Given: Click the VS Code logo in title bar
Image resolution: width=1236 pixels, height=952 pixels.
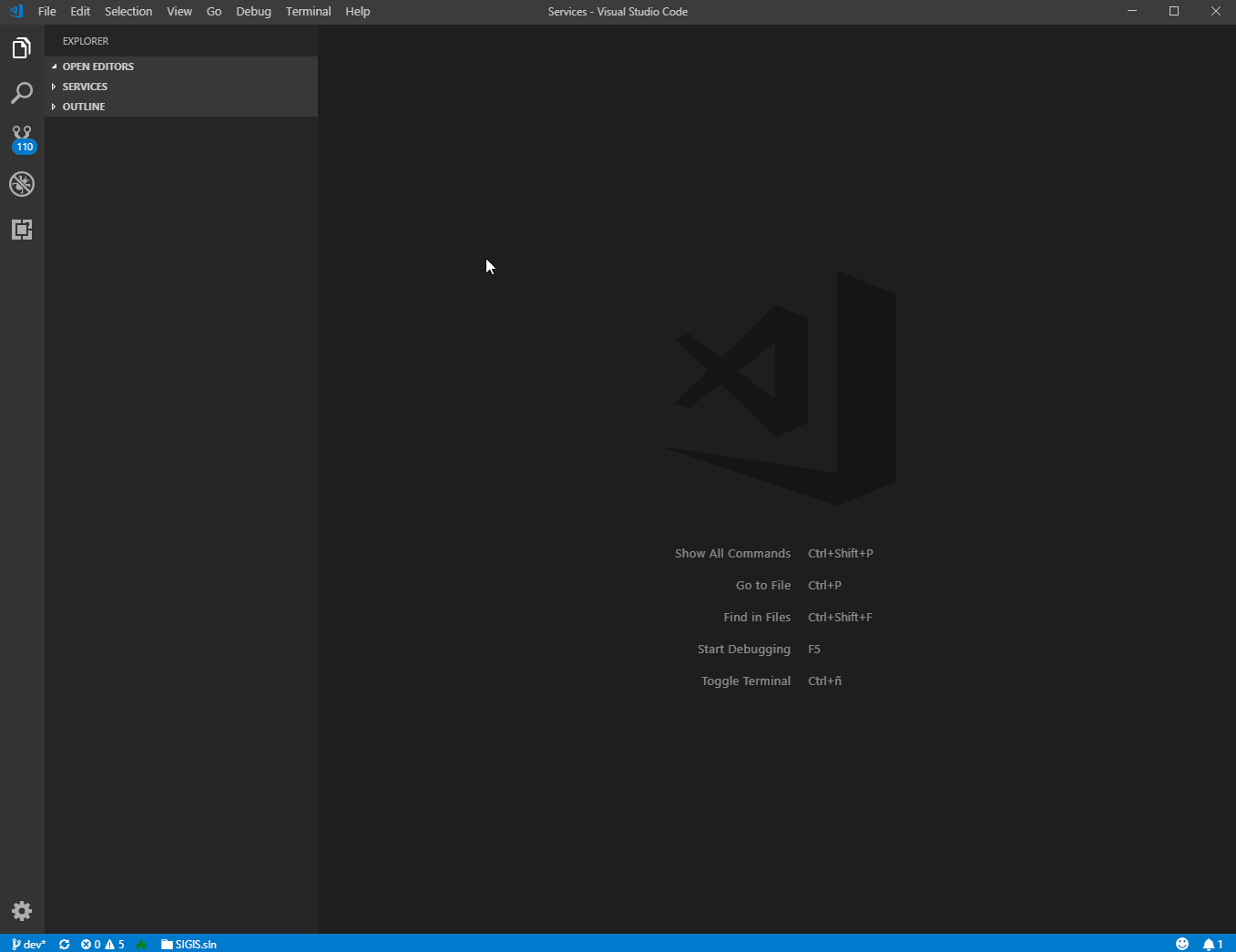Looking at the screenshot, I should [15, 12].
